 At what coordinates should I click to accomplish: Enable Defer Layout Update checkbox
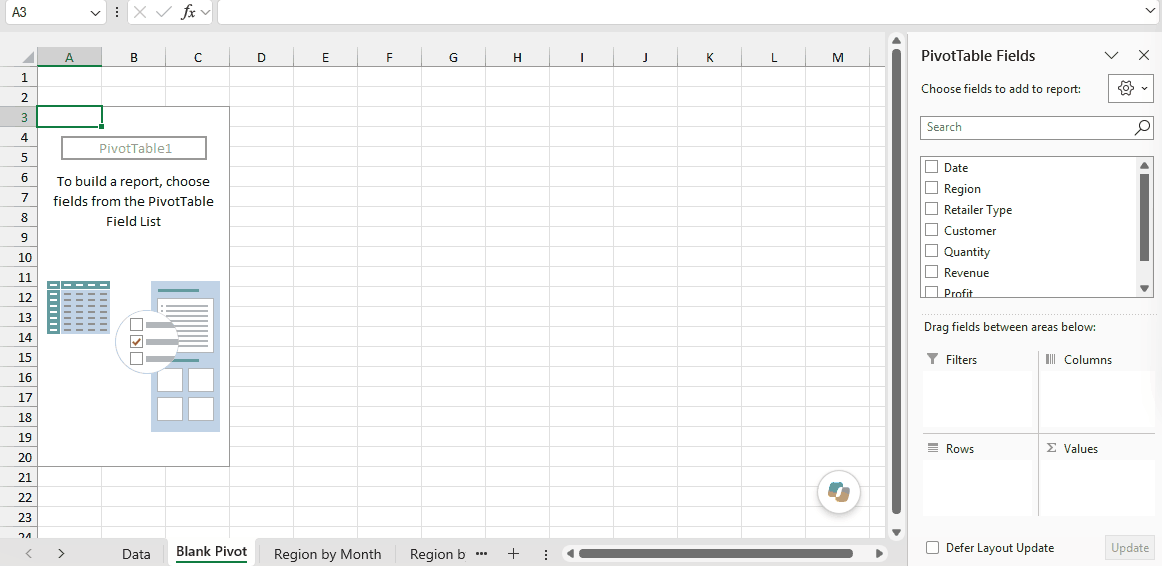click(x=932, y=547)
